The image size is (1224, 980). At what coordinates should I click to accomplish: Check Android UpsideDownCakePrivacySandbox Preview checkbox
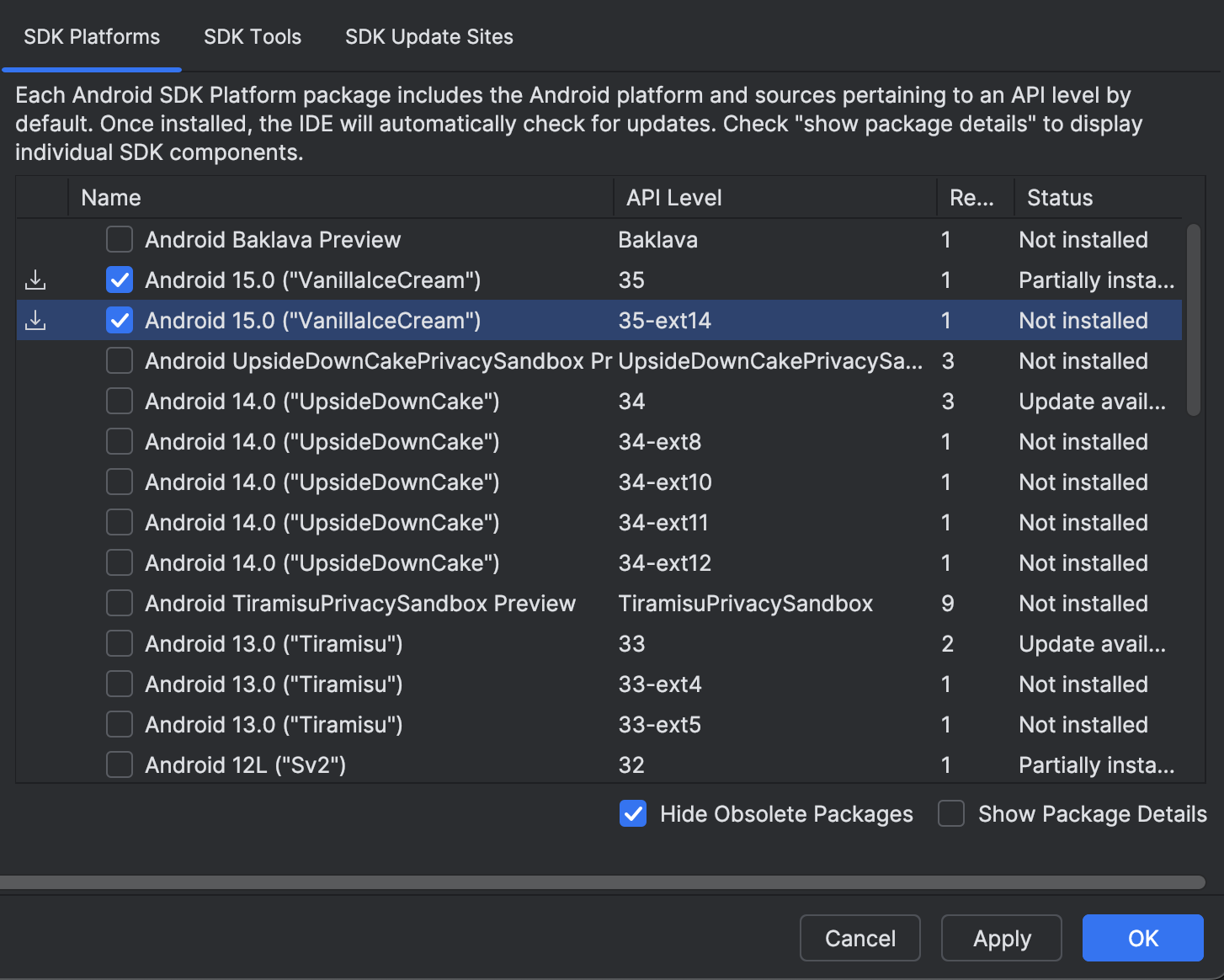pos(119,360)
